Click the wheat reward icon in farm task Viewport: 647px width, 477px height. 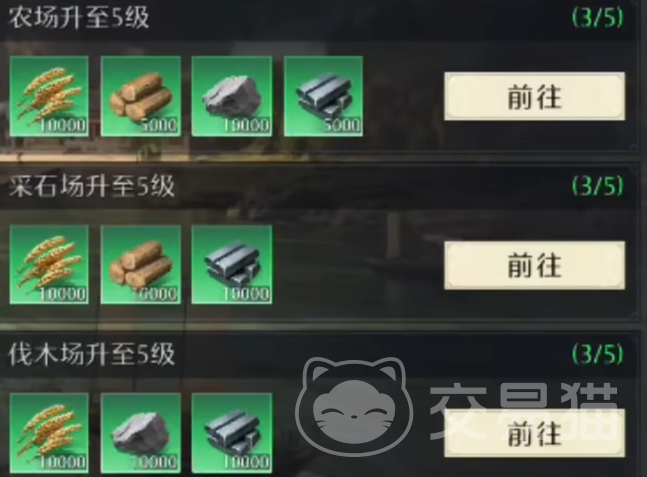point(49,96)
